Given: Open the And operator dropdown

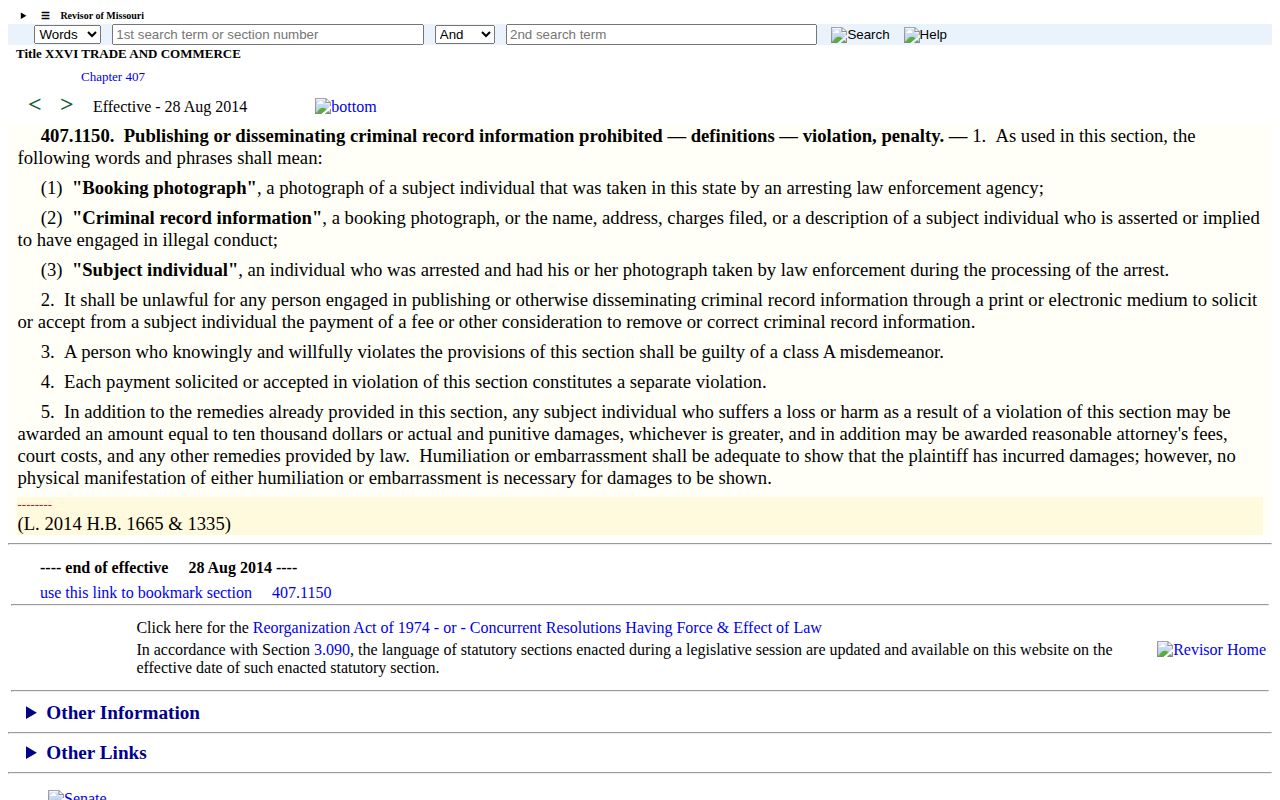Looking at the screenshot, I should click(x=465, y=35).
